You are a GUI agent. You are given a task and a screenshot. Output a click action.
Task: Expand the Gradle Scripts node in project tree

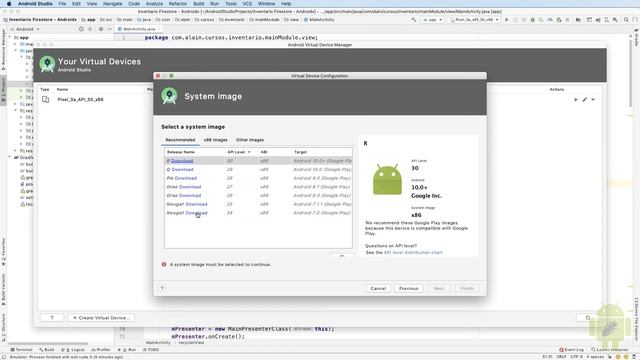[x=10, y=158]
